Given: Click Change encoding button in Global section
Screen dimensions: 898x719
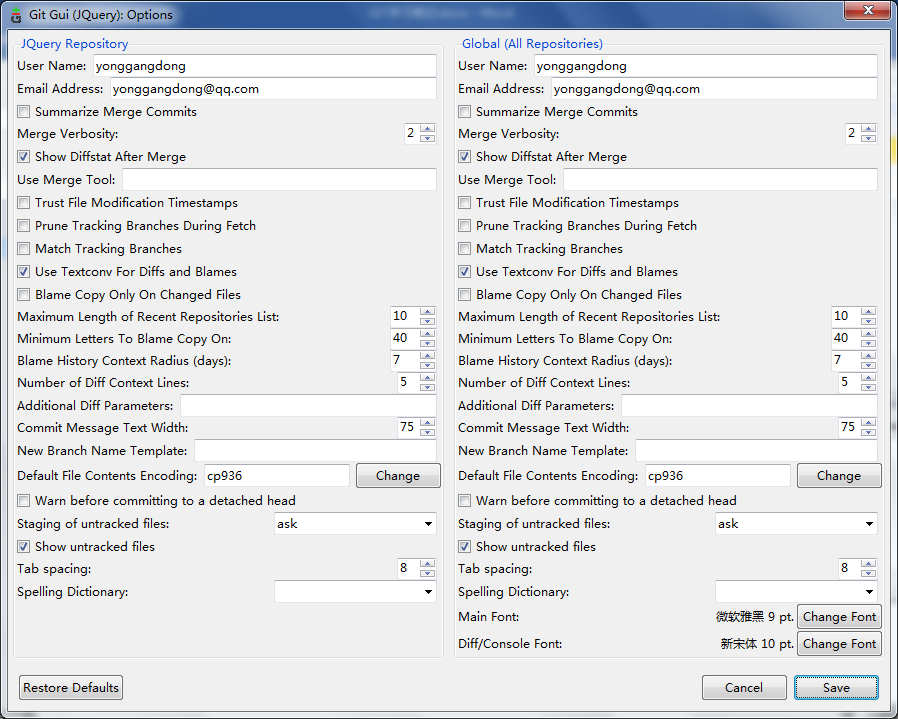Looking at the screenshot, I should pyautogui.click(x=839, y=476).
